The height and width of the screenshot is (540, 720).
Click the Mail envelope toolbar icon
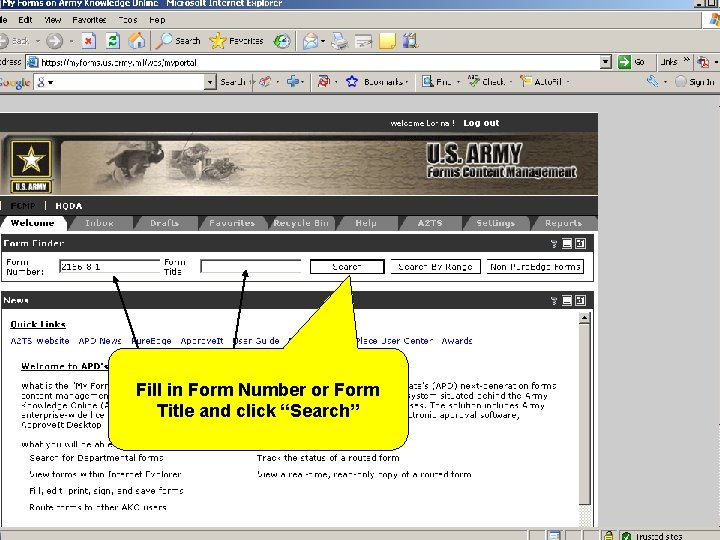click(x=311, y=41)
